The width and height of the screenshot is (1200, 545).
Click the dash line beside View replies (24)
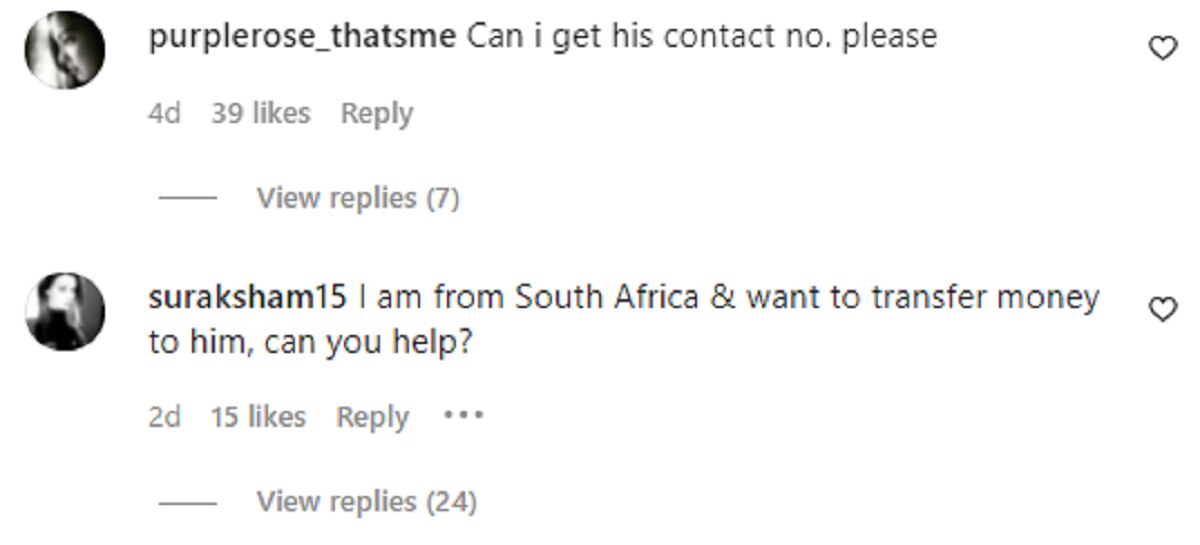188,501
